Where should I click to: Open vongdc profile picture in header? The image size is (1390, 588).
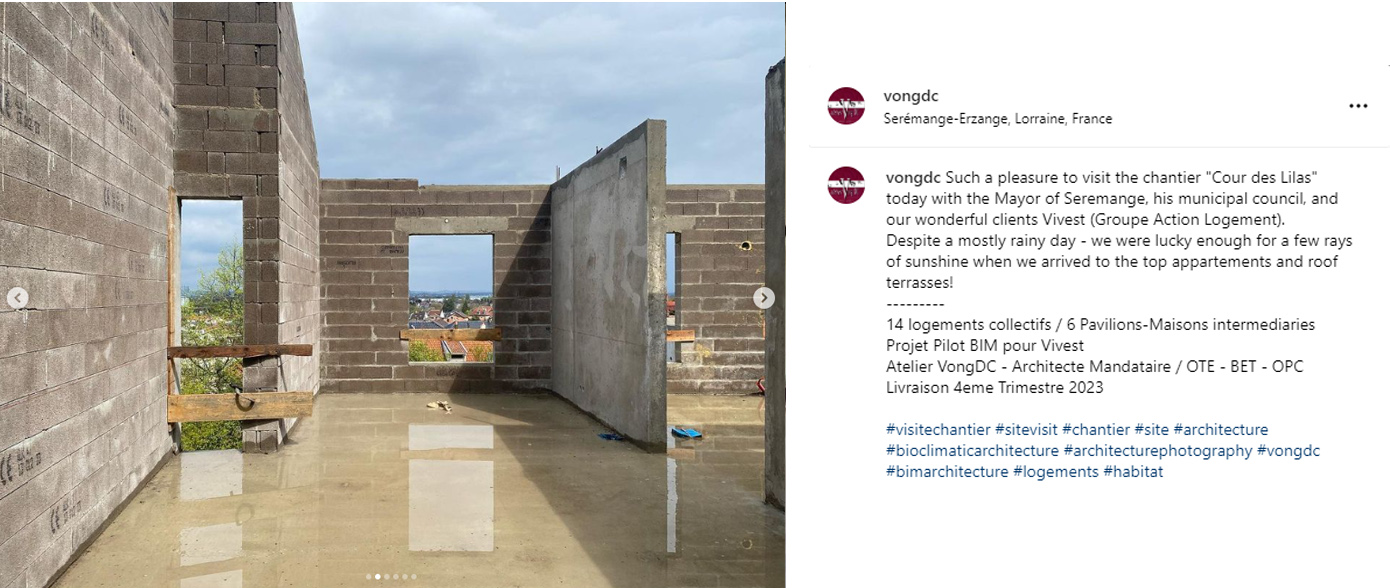tap(846, 106)
